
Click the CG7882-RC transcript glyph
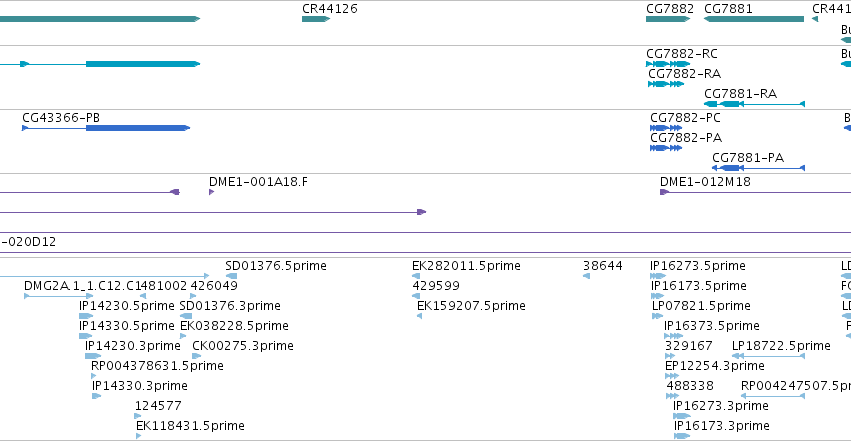668,64
